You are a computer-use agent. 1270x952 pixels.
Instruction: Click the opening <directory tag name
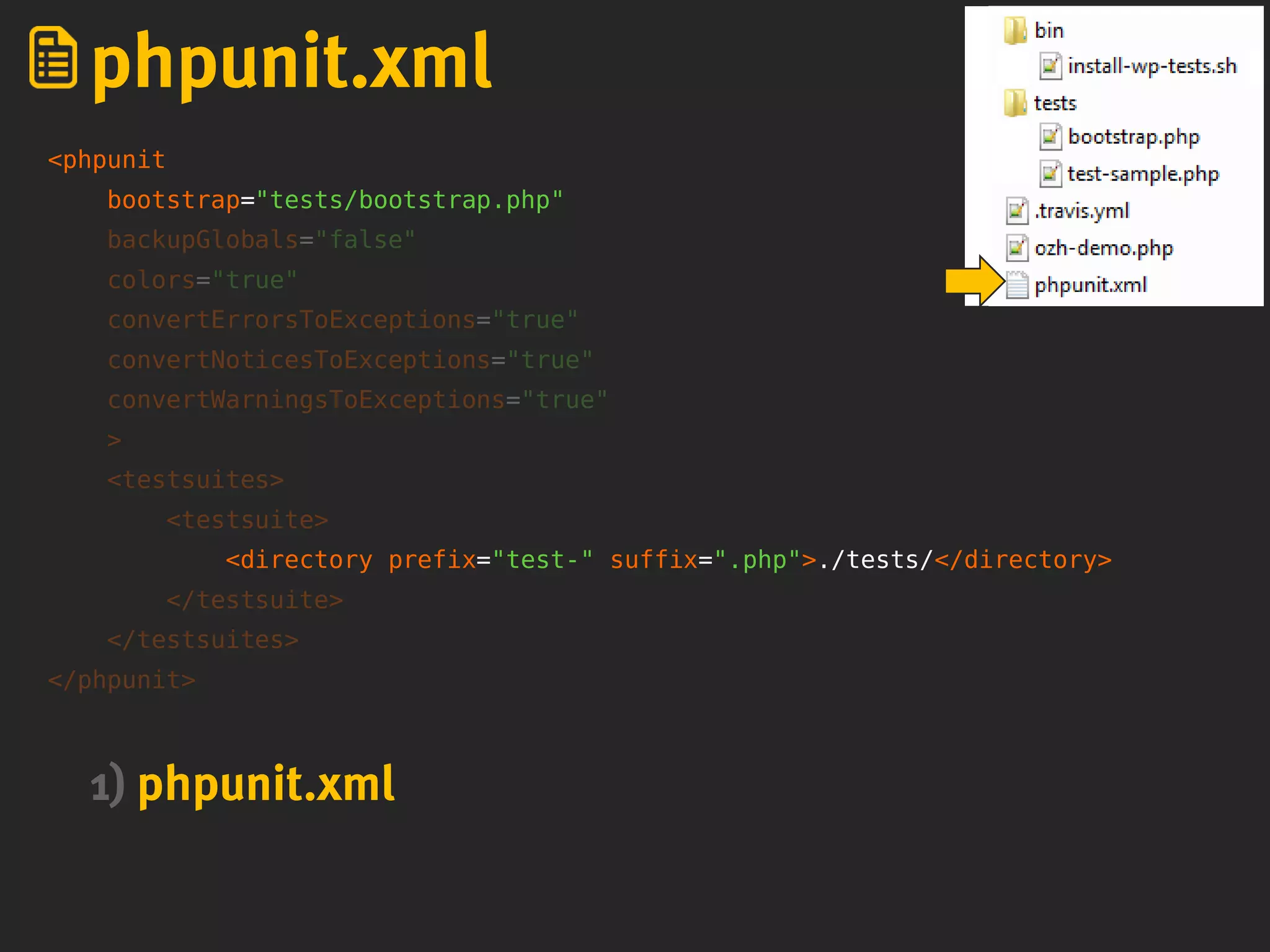299,560
